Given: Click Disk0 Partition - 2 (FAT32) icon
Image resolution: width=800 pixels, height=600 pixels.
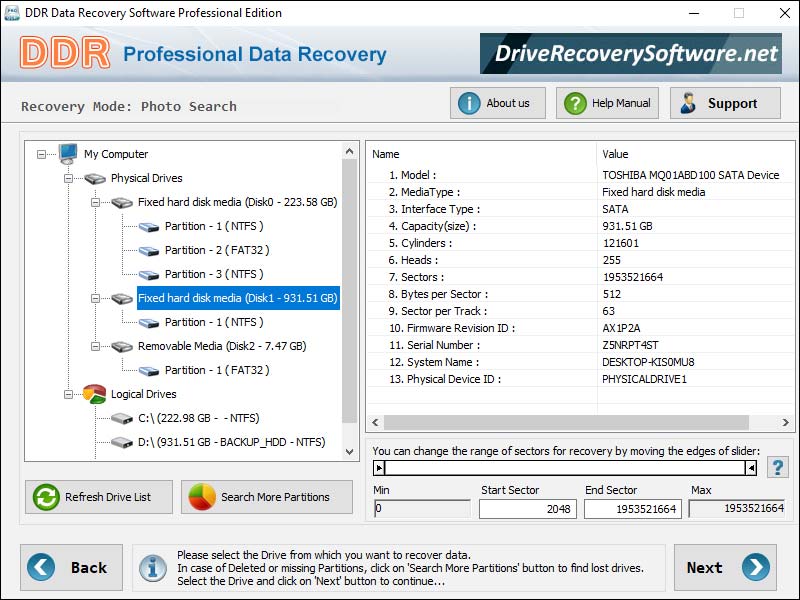Looking at the screenshot, I should click(x=149, y=251).
